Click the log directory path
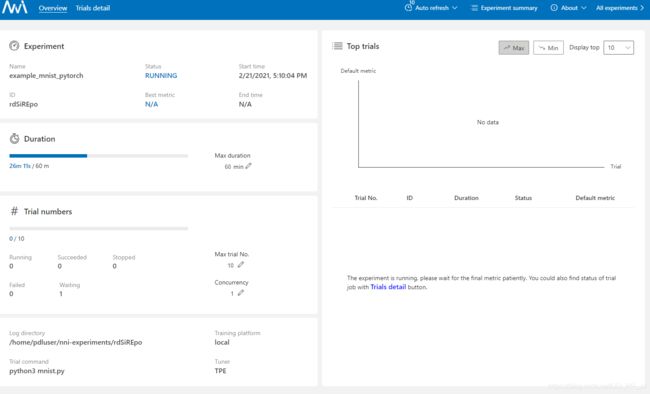 pyautogui.click(x=76, y=342)
